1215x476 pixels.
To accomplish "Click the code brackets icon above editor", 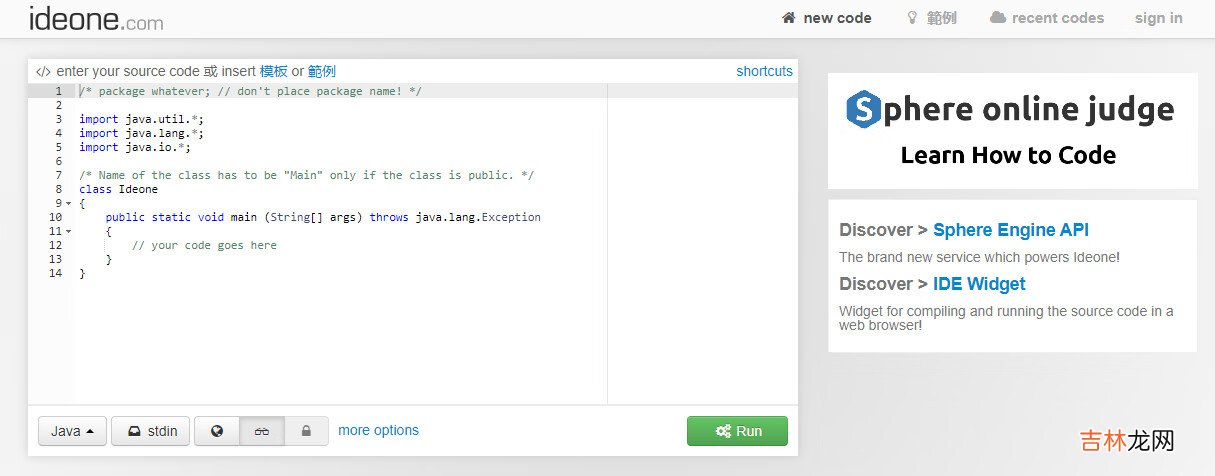I will click(x=43, y=72).
